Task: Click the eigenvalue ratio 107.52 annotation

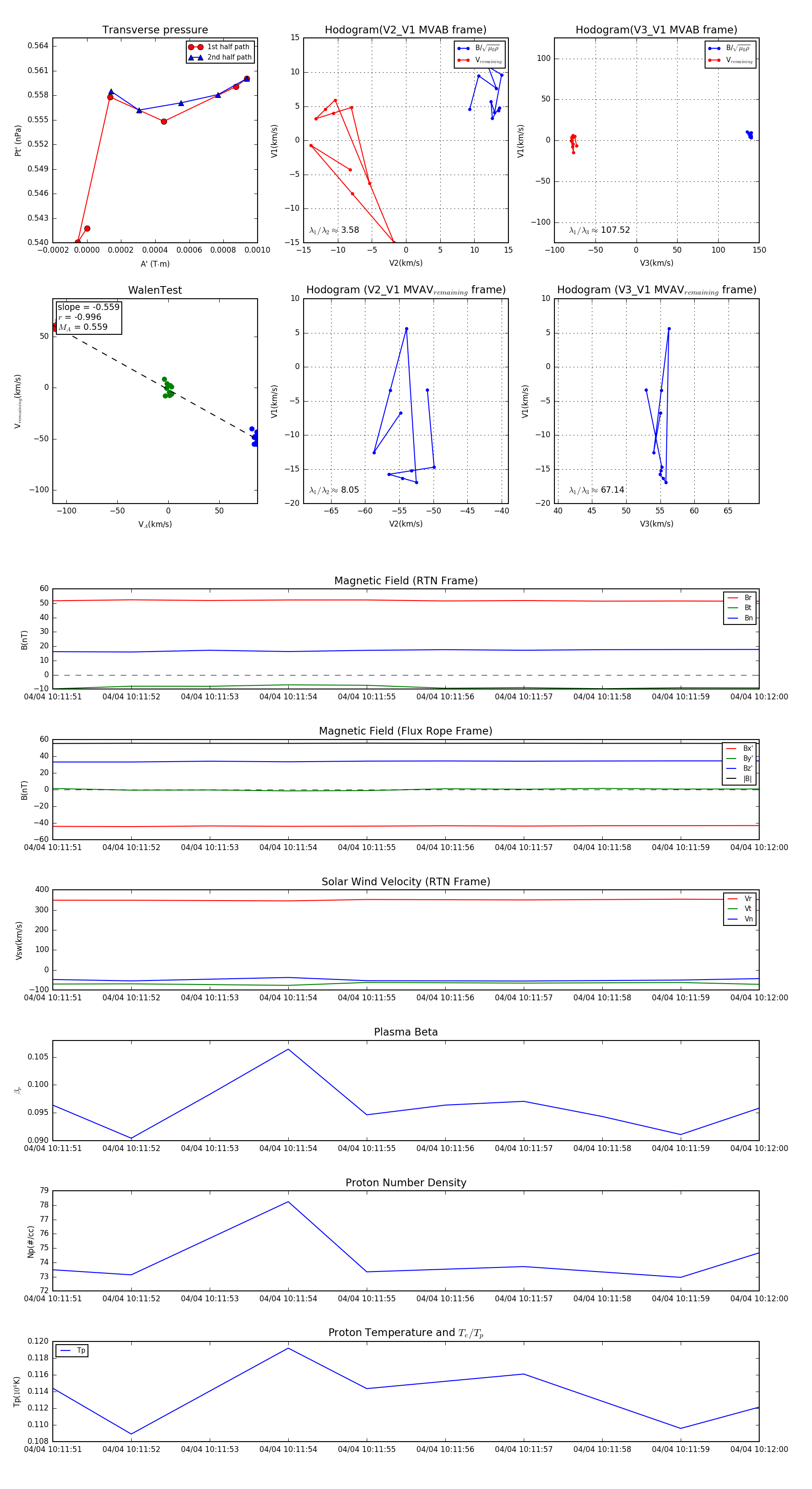Action: [600, 230]
